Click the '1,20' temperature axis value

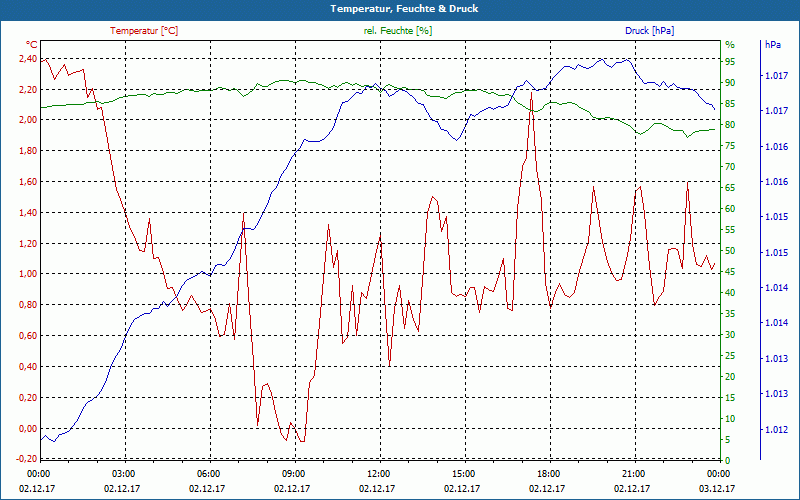28,243
